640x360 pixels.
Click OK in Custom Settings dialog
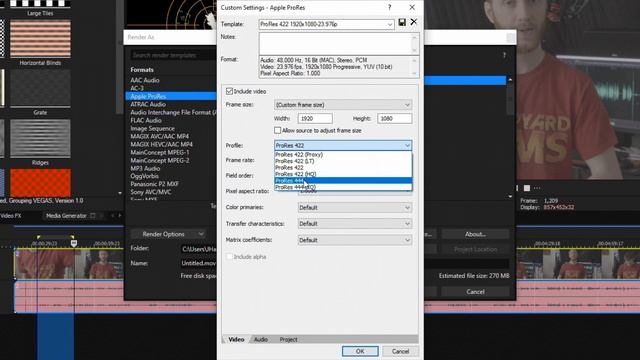[x=360, y=351]
